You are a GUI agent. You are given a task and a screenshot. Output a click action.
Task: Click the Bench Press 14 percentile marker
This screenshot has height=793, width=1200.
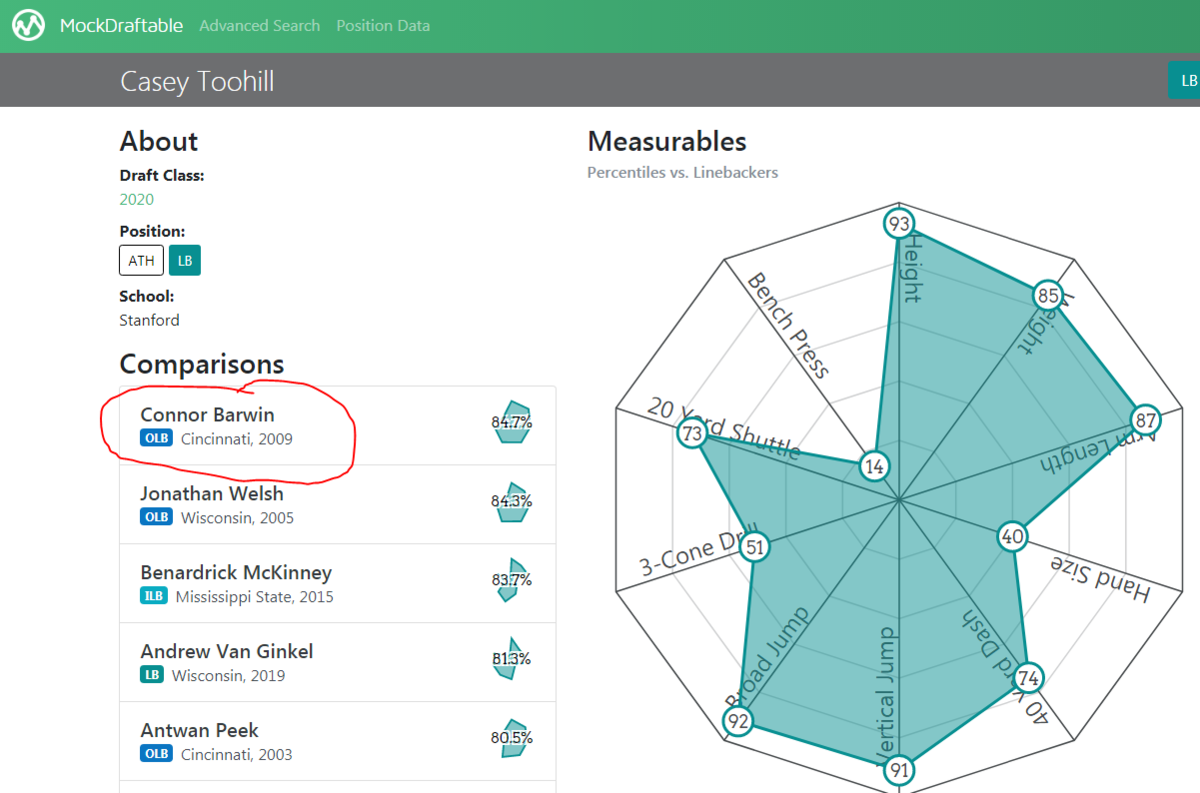[875, 466]
